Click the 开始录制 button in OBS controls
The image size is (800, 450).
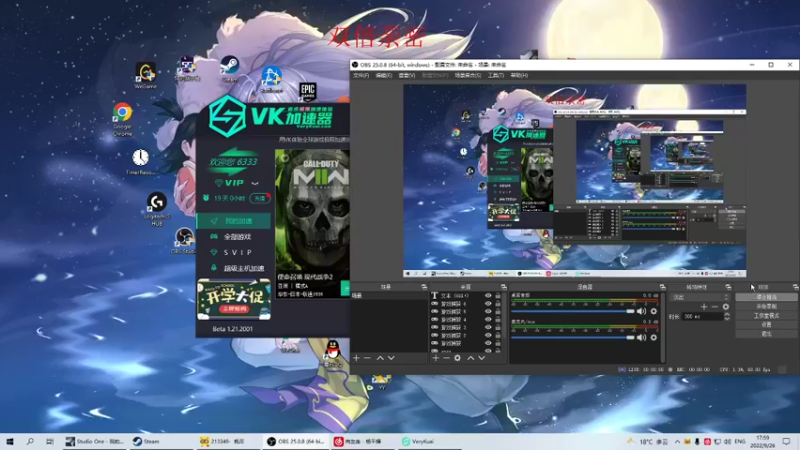pyautogui.click(x=766, y=306)
